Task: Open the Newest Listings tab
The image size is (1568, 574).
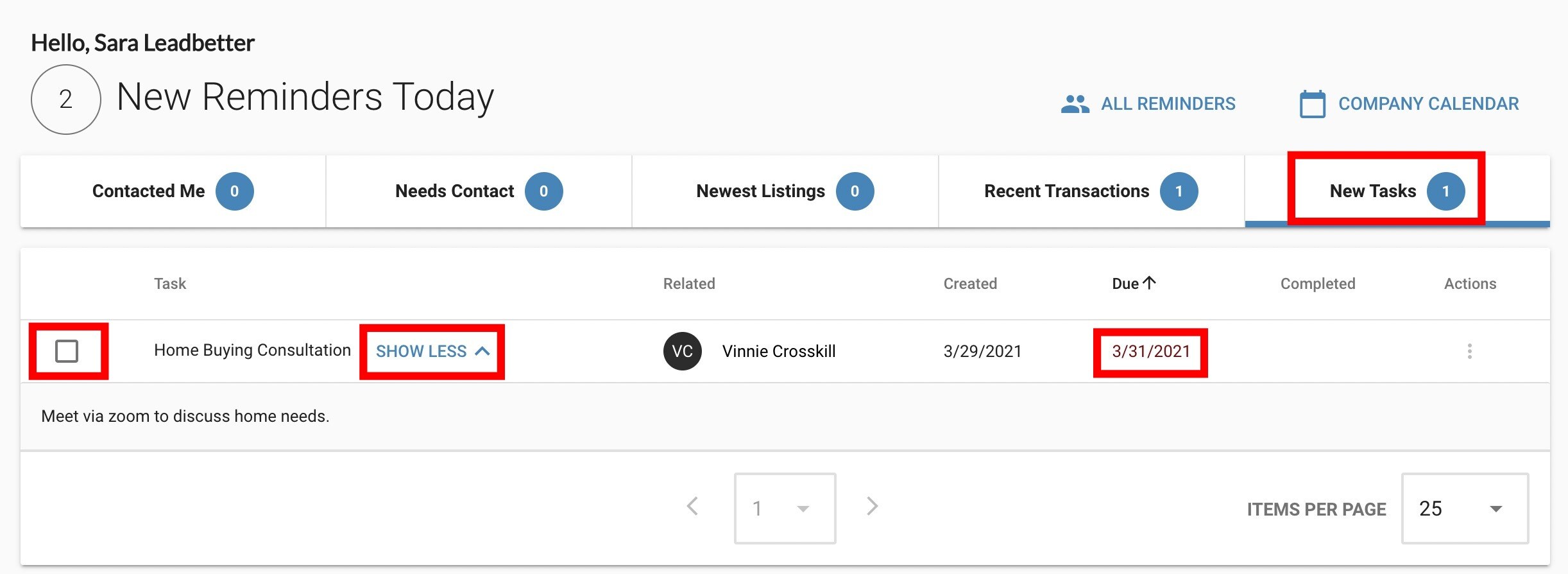Action: pos(785,191)
